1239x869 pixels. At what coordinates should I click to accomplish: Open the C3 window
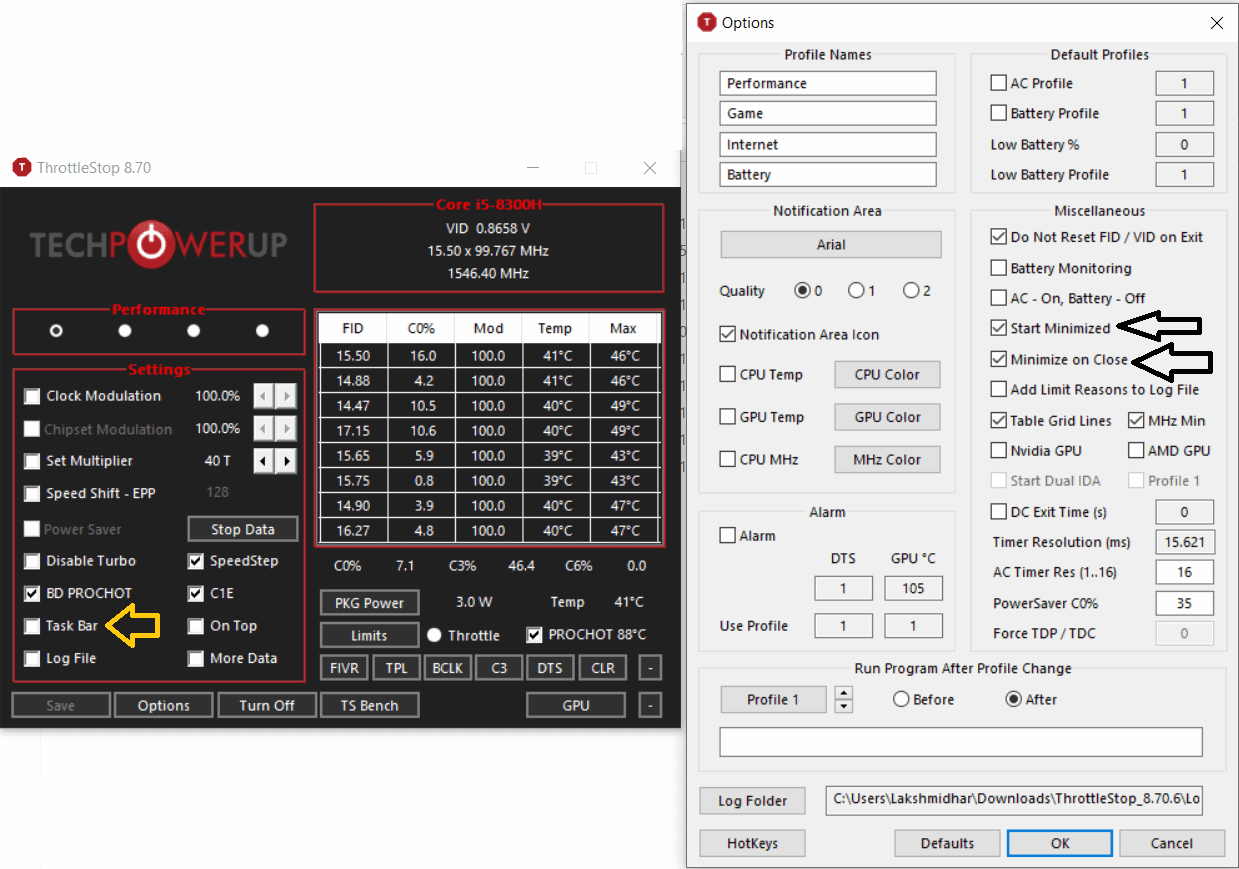[498, 667]
